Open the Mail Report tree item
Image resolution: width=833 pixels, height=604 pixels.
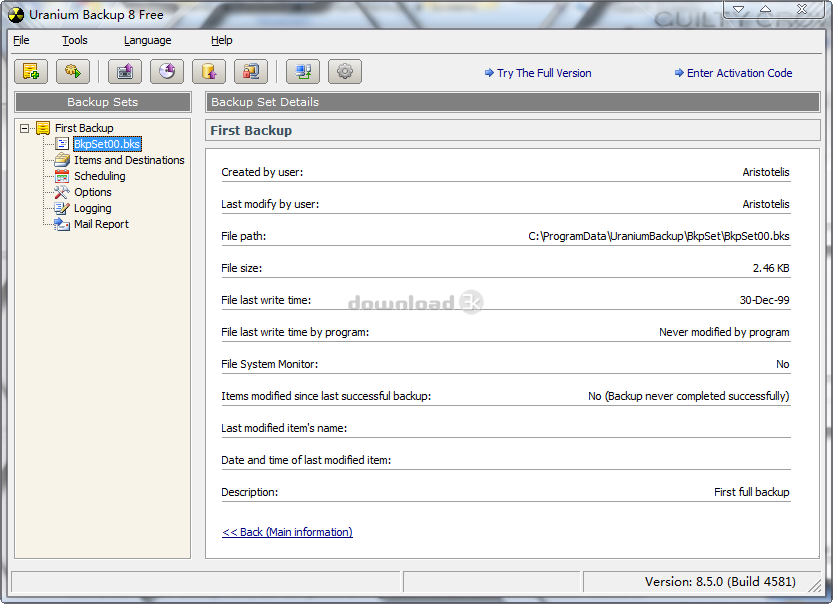tap(101, 224)
